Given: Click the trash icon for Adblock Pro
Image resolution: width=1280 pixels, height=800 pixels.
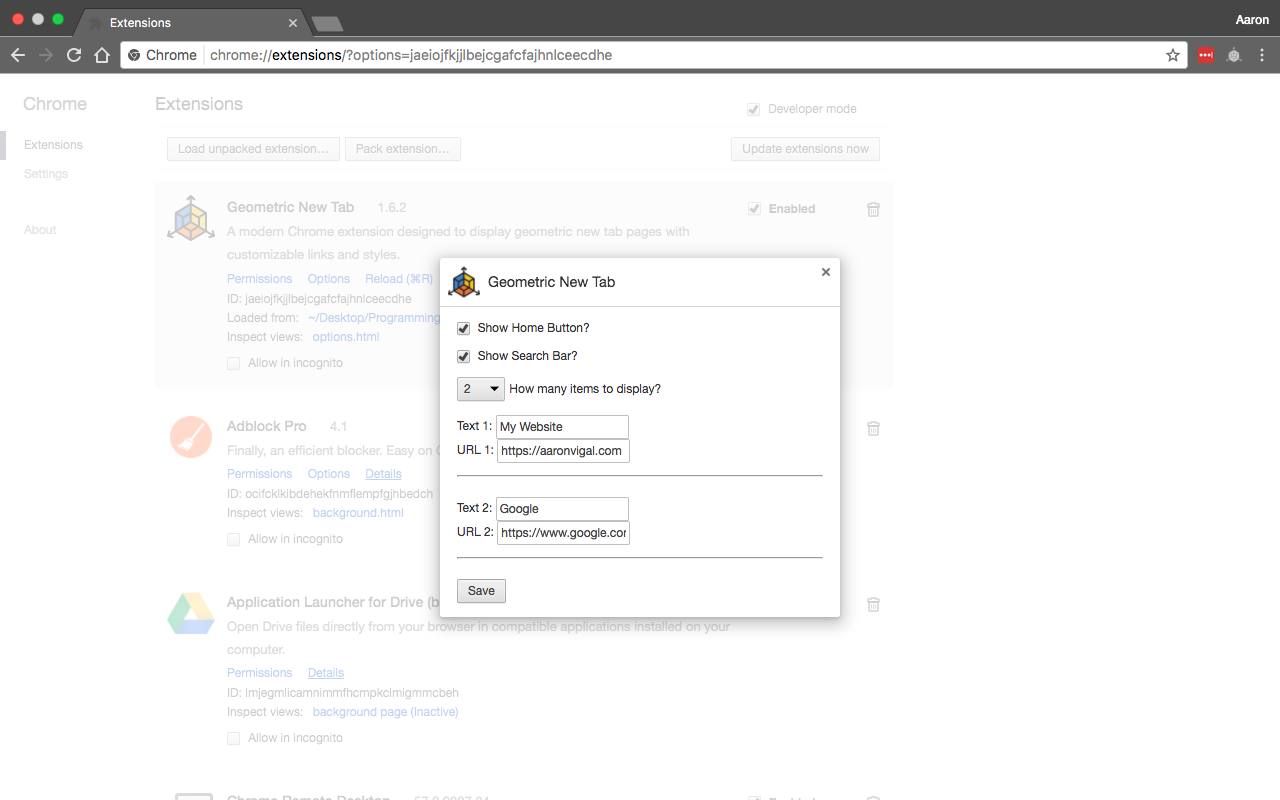Looking at the screenshot, I should pos(873,428).
